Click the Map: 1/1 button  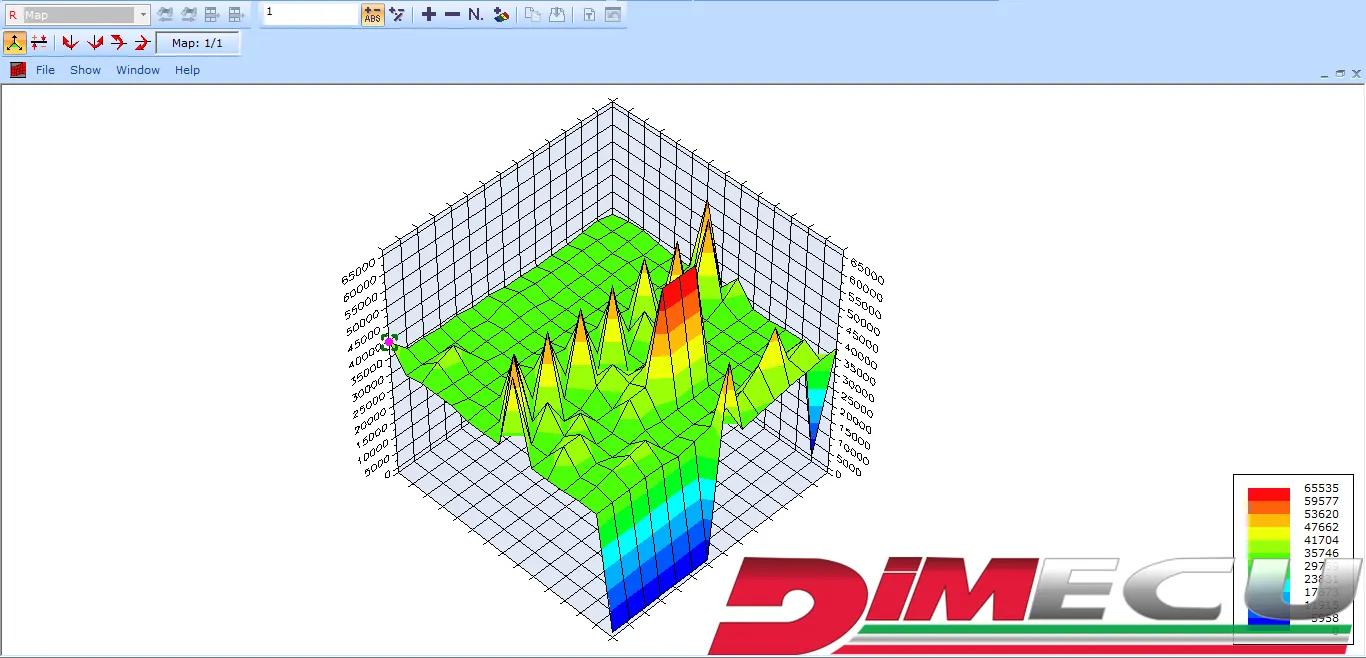click(x=197, y=43)
